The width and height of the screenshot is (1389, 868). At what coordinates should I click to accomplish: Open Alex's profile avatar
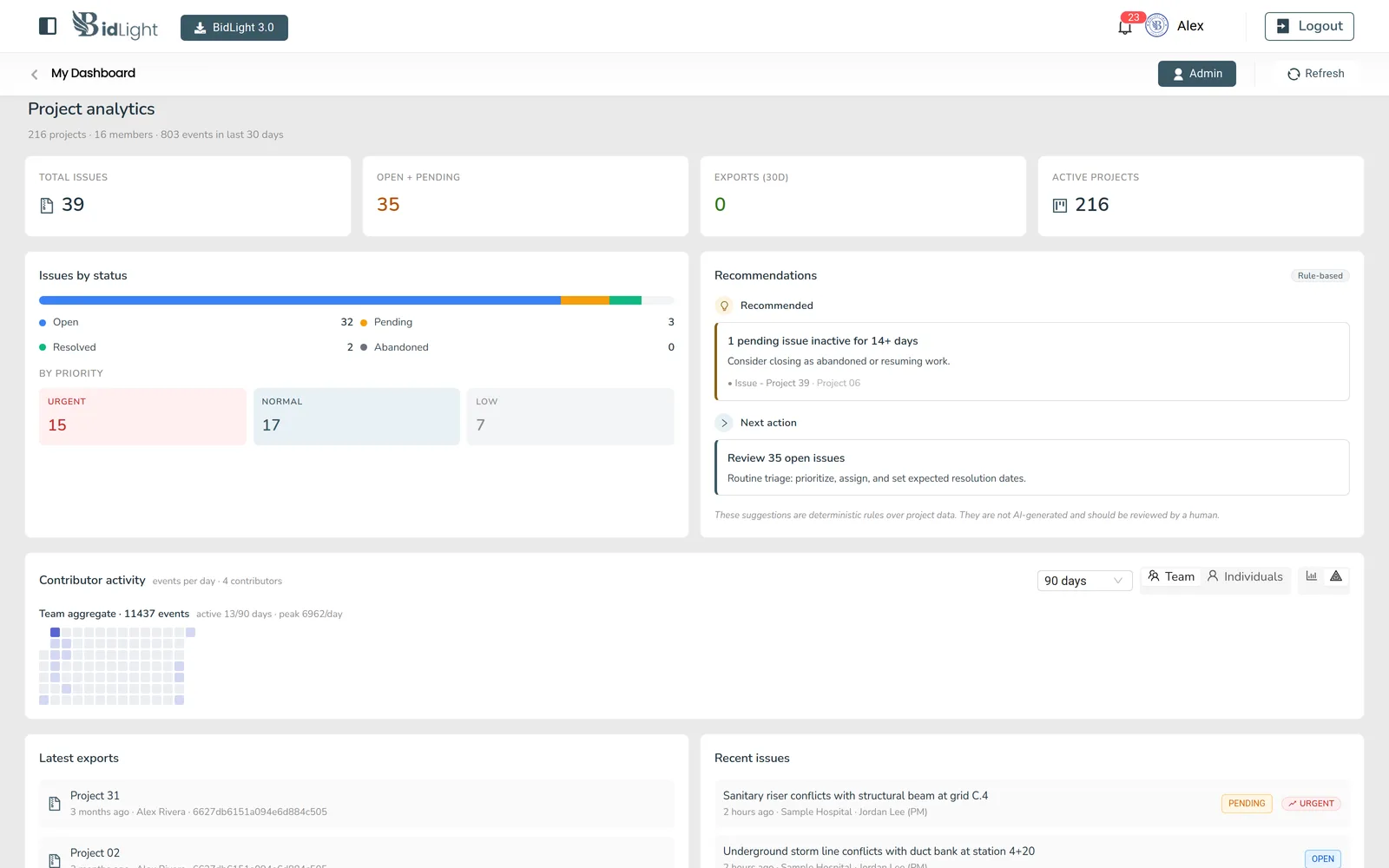coord(1156,26)
